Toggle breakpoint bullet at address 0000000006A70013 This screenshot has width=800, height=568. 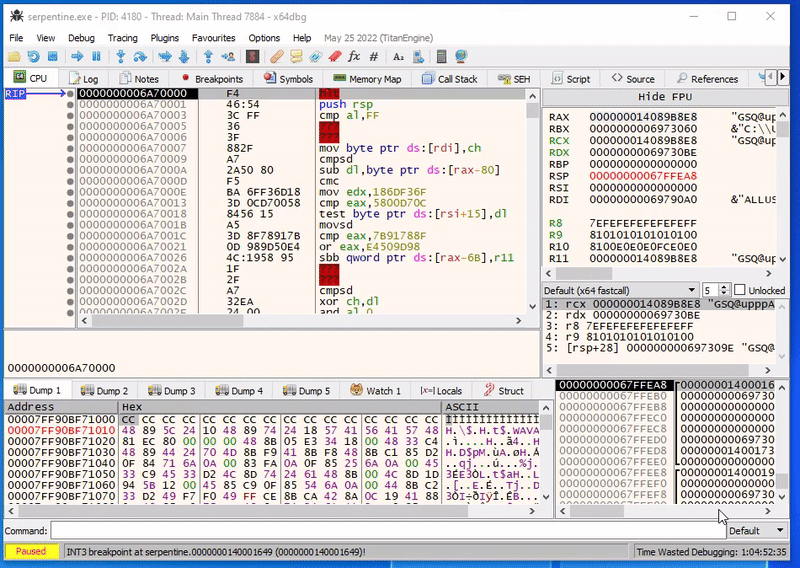(x=70, y=203)
